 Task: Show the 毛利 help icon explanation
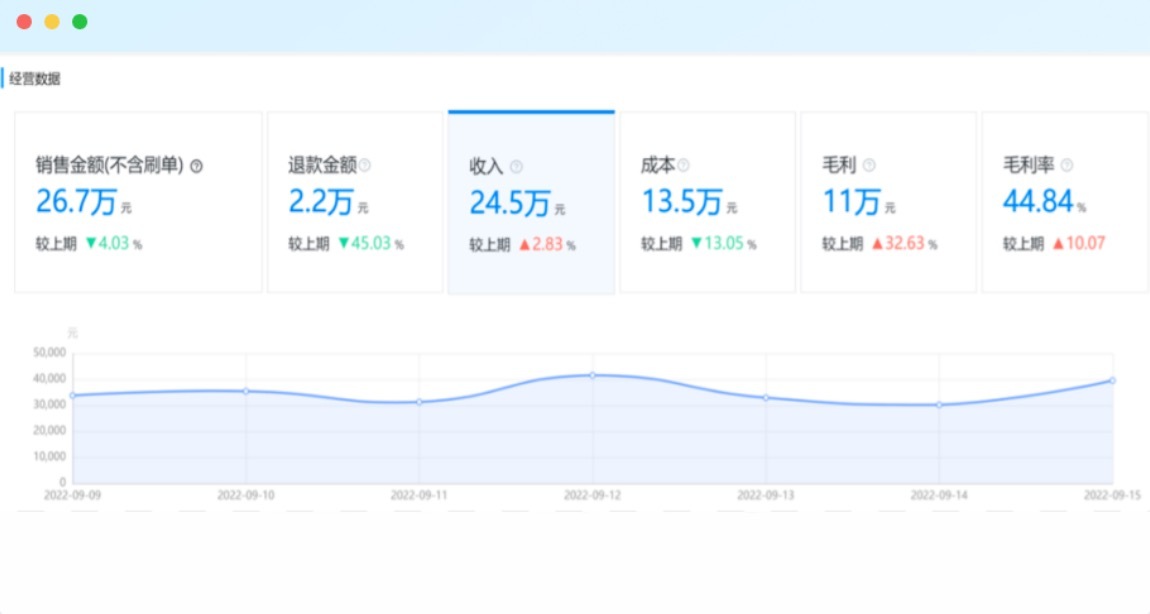click(869, 165)
